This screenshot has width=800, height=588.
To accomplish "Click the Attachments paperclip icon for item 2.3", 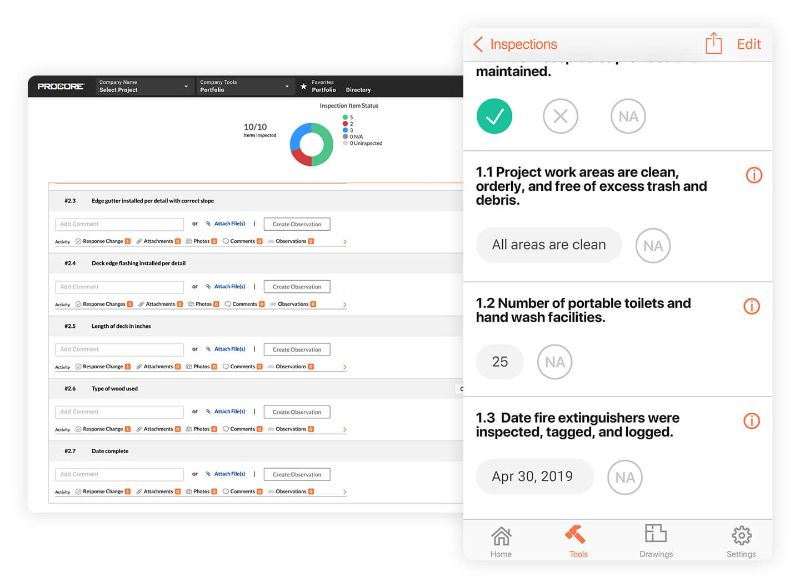I will tap(139, 242).
